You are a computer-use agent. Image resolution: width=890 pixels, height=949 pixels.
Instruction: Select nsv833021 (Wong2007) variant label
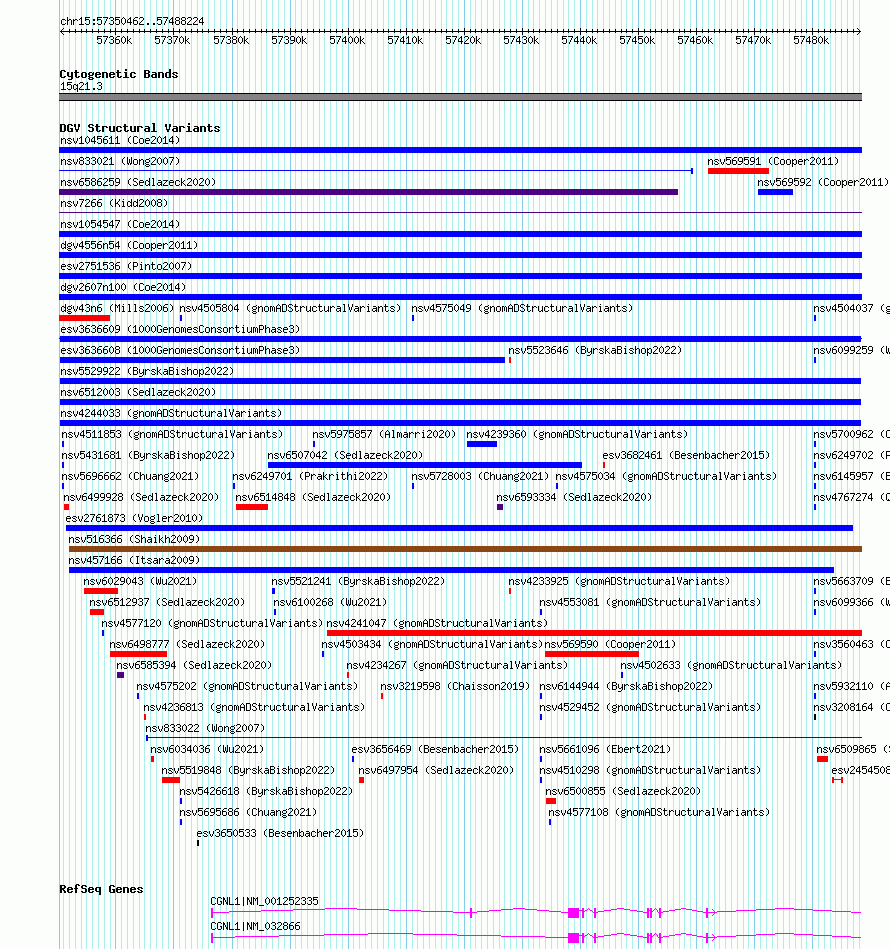coord(120,161)
